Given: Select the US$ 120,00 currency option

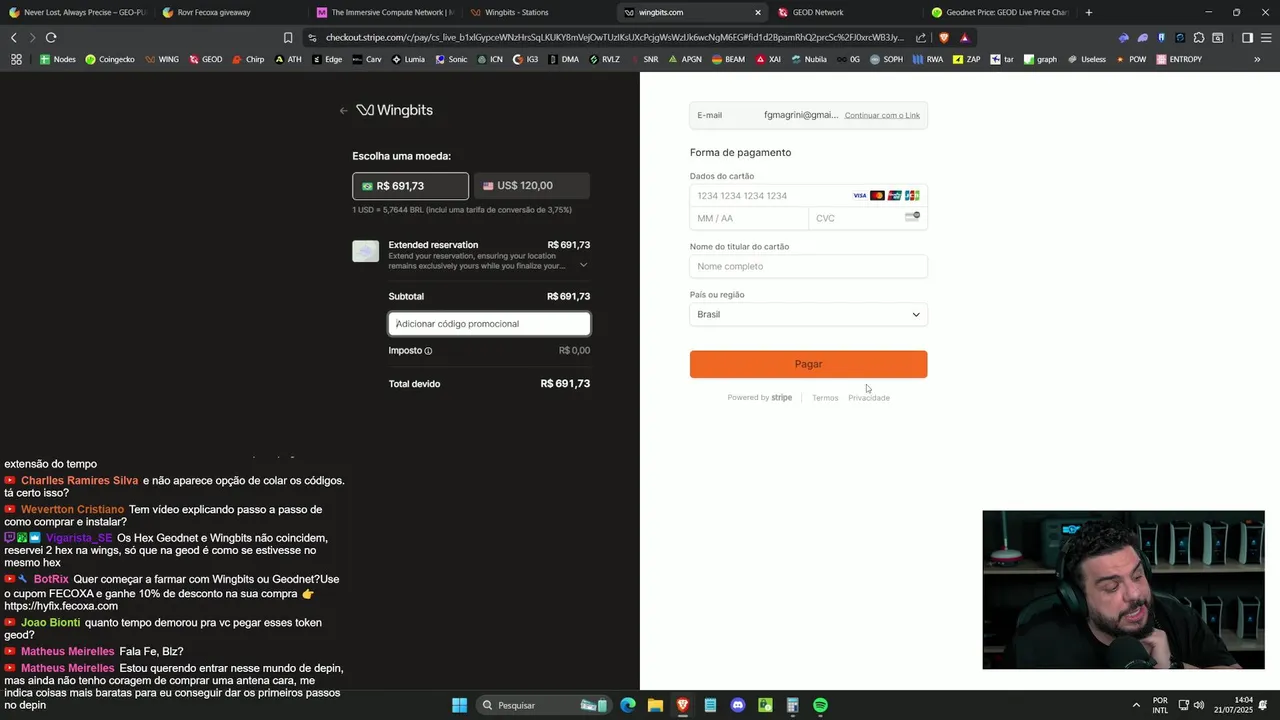Looking at the screenshot, I should coord(532,186).
